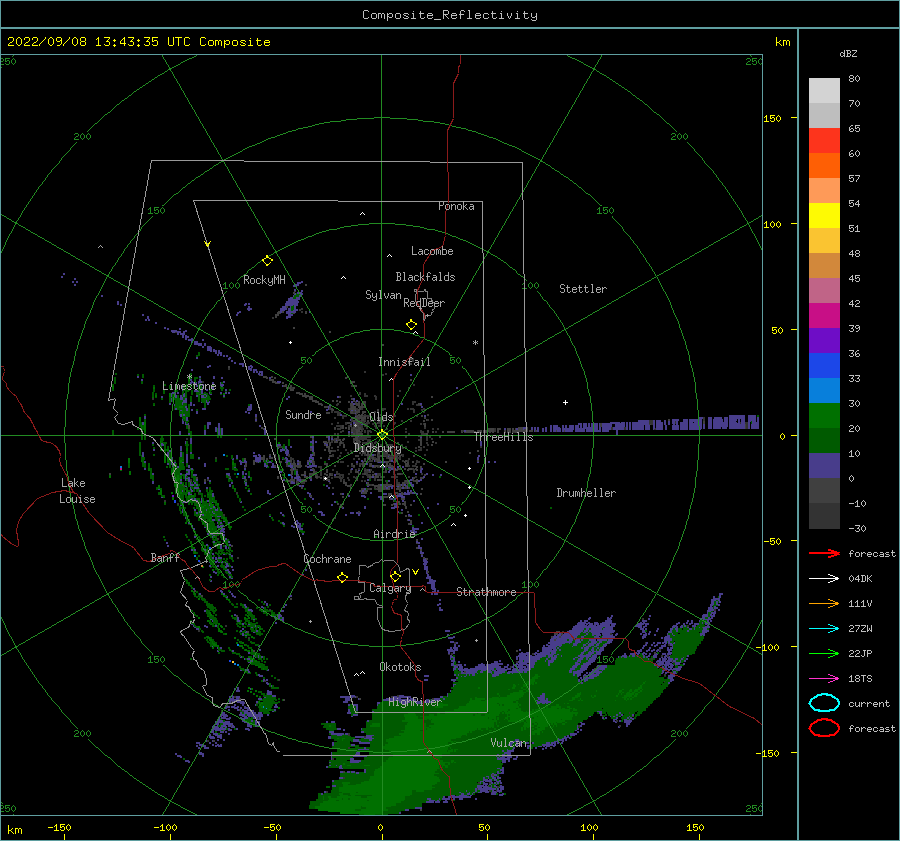Click the dBZ legend heading

click(x=848, y=53)
